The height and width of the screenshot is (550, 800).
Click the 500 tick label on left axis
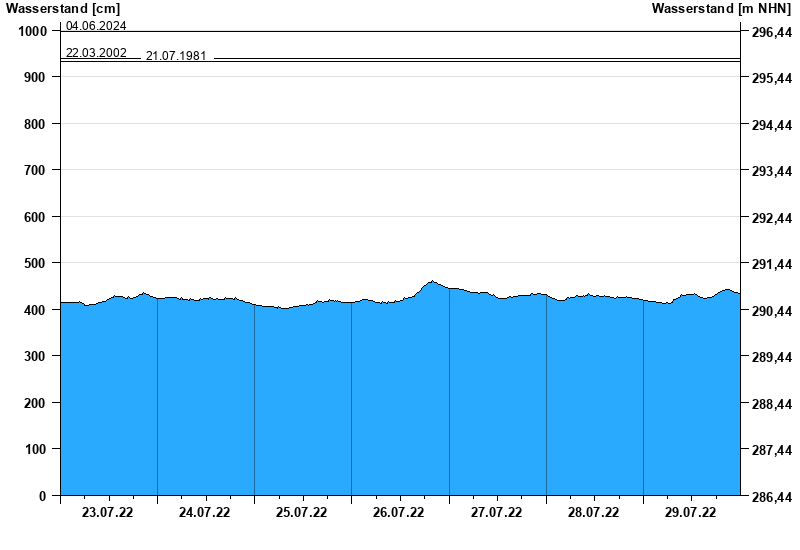tap(36, 263)
